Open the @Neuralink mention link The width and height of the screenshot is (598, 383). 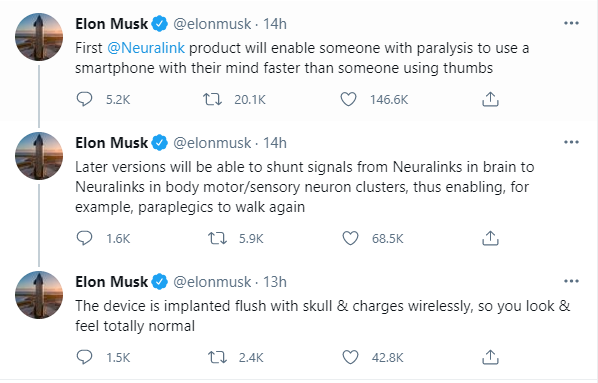pyautogui.click(x=146, y=48)
